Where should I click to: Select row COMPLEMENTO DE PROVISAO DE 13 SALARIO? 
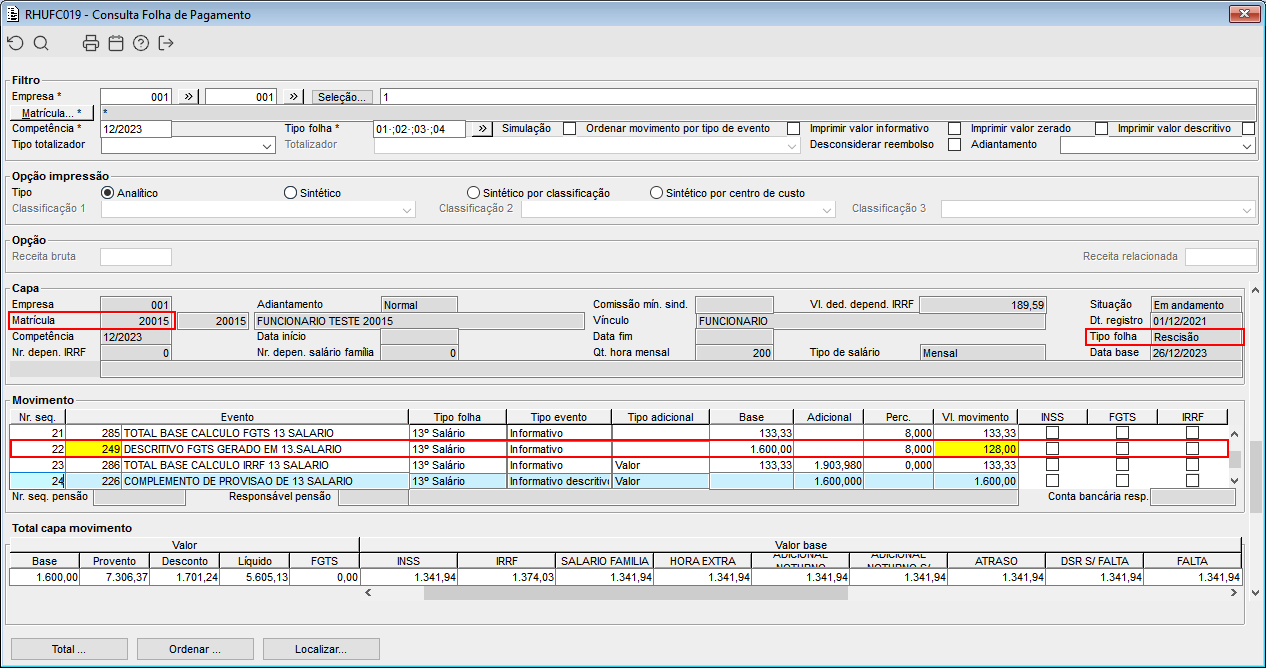coord(618,481)
